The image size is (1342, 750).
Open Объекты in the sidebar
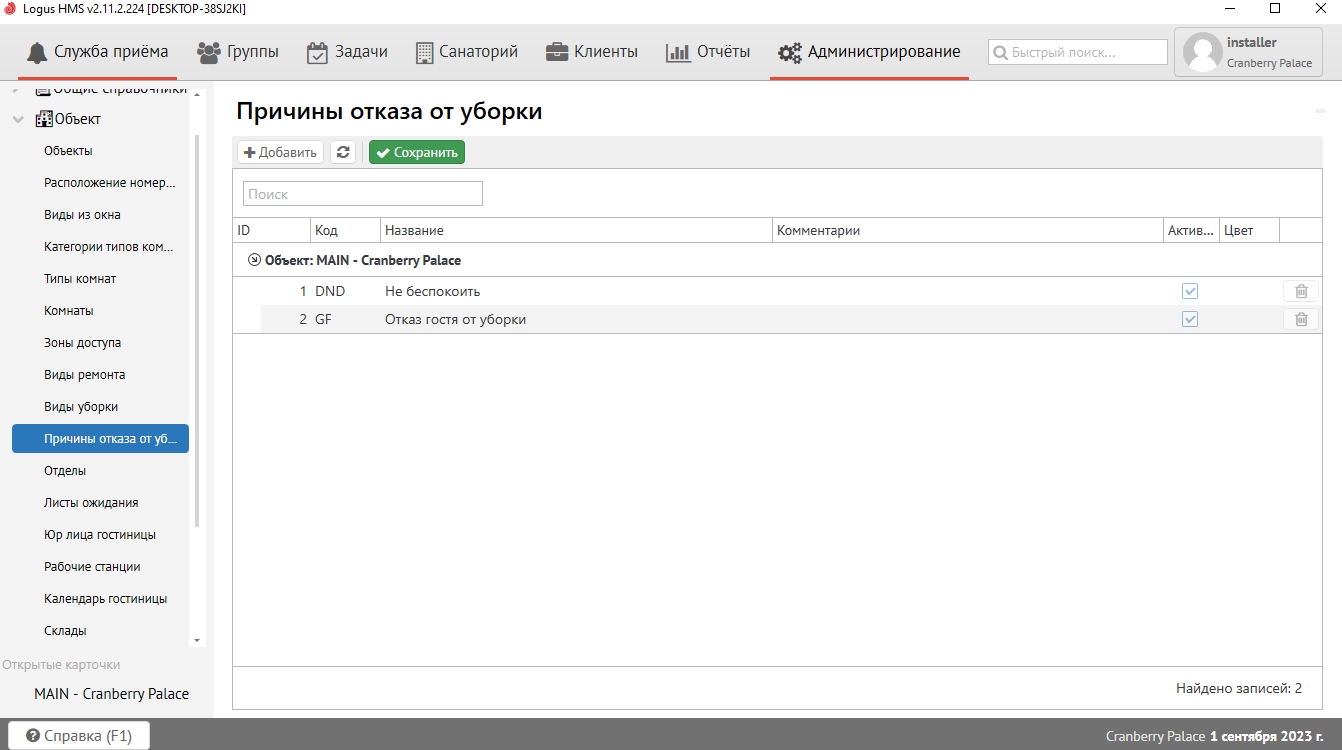click(68, 151)
